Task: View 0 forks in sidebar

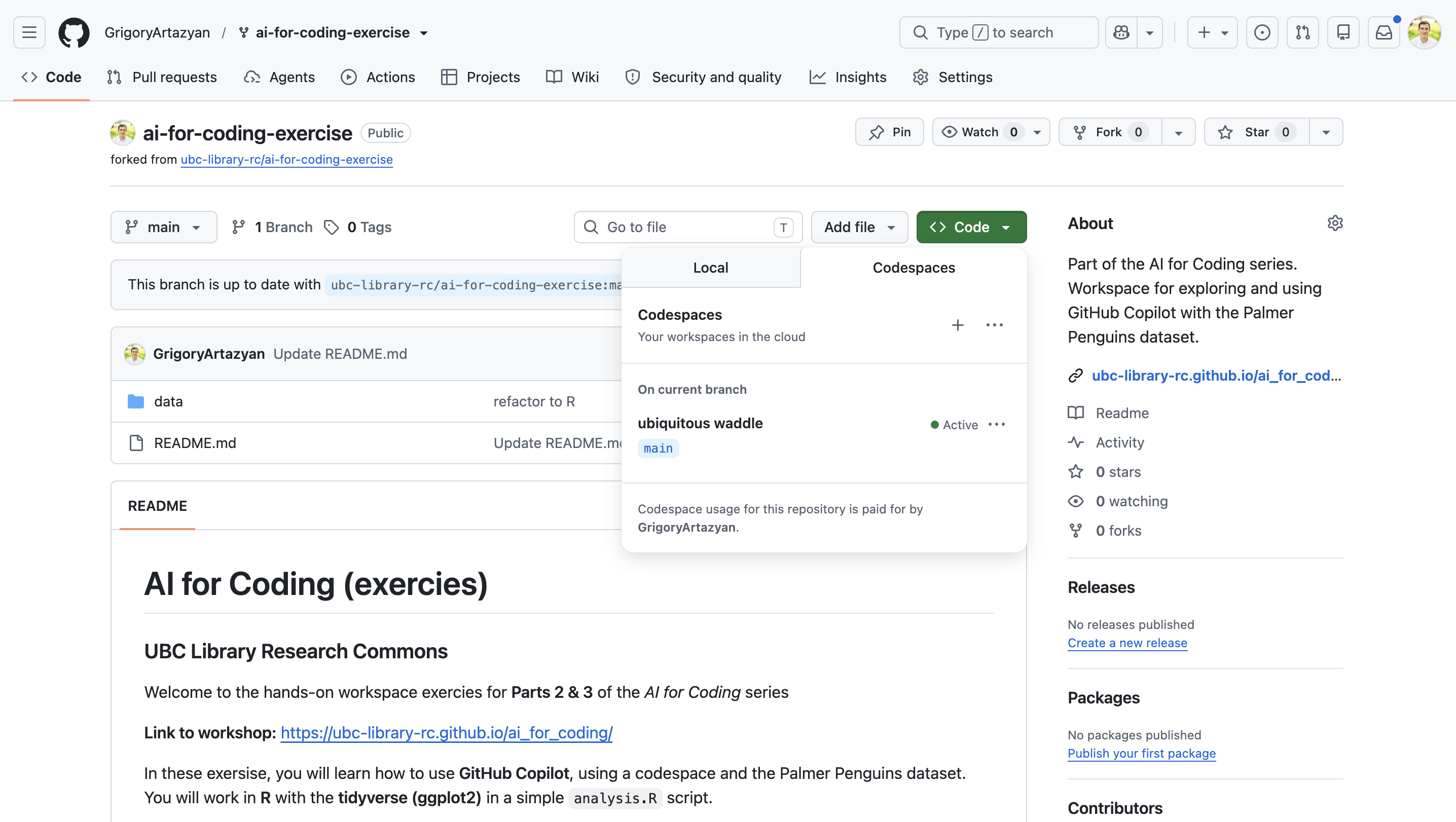Action: pos(1118,531)
